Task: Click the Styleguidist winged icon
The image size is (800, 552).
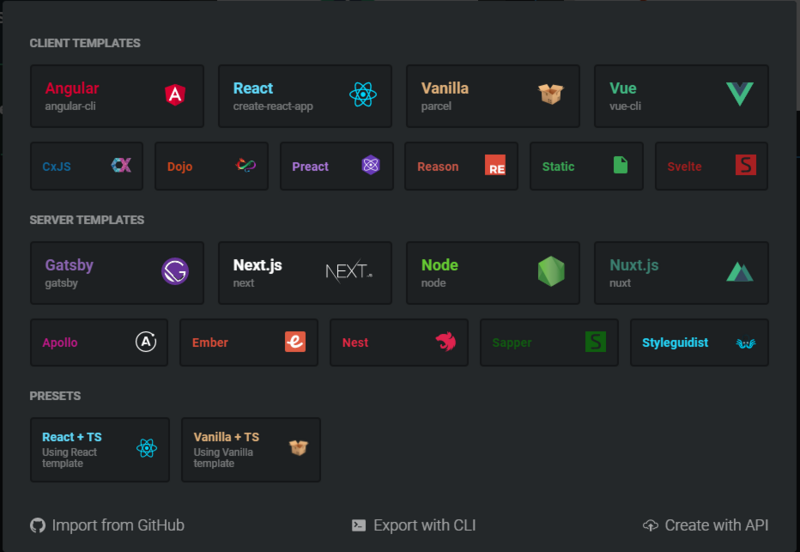Action: coord(746,343)
